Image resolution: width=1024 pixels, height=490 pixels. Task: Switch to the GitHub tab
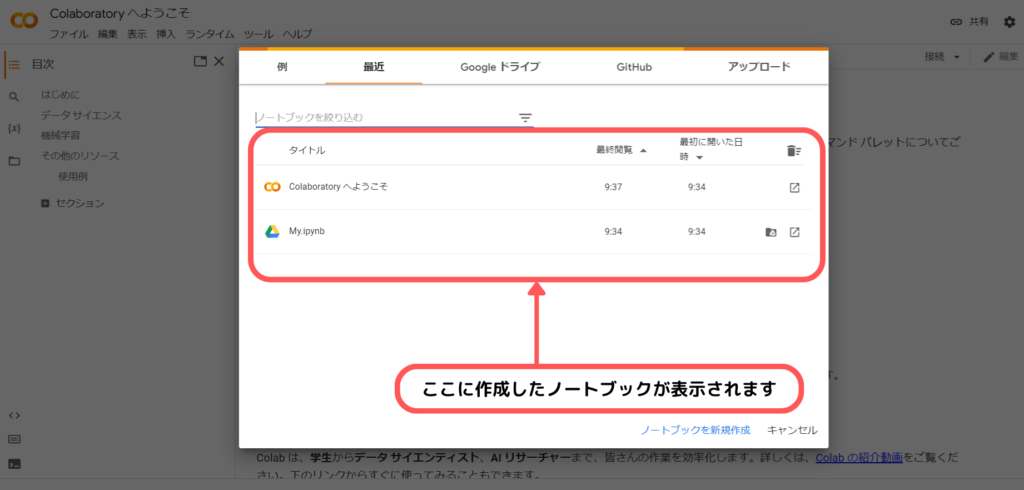tap(633, 67)
